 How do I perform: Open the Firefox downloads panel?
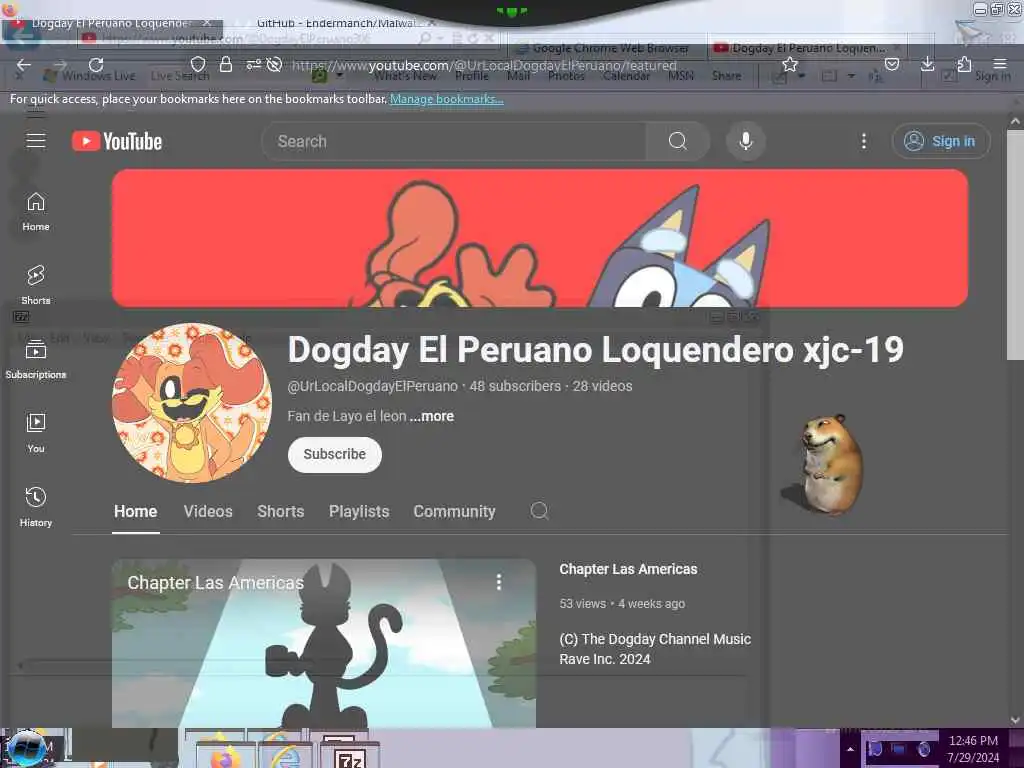(927, 64)
